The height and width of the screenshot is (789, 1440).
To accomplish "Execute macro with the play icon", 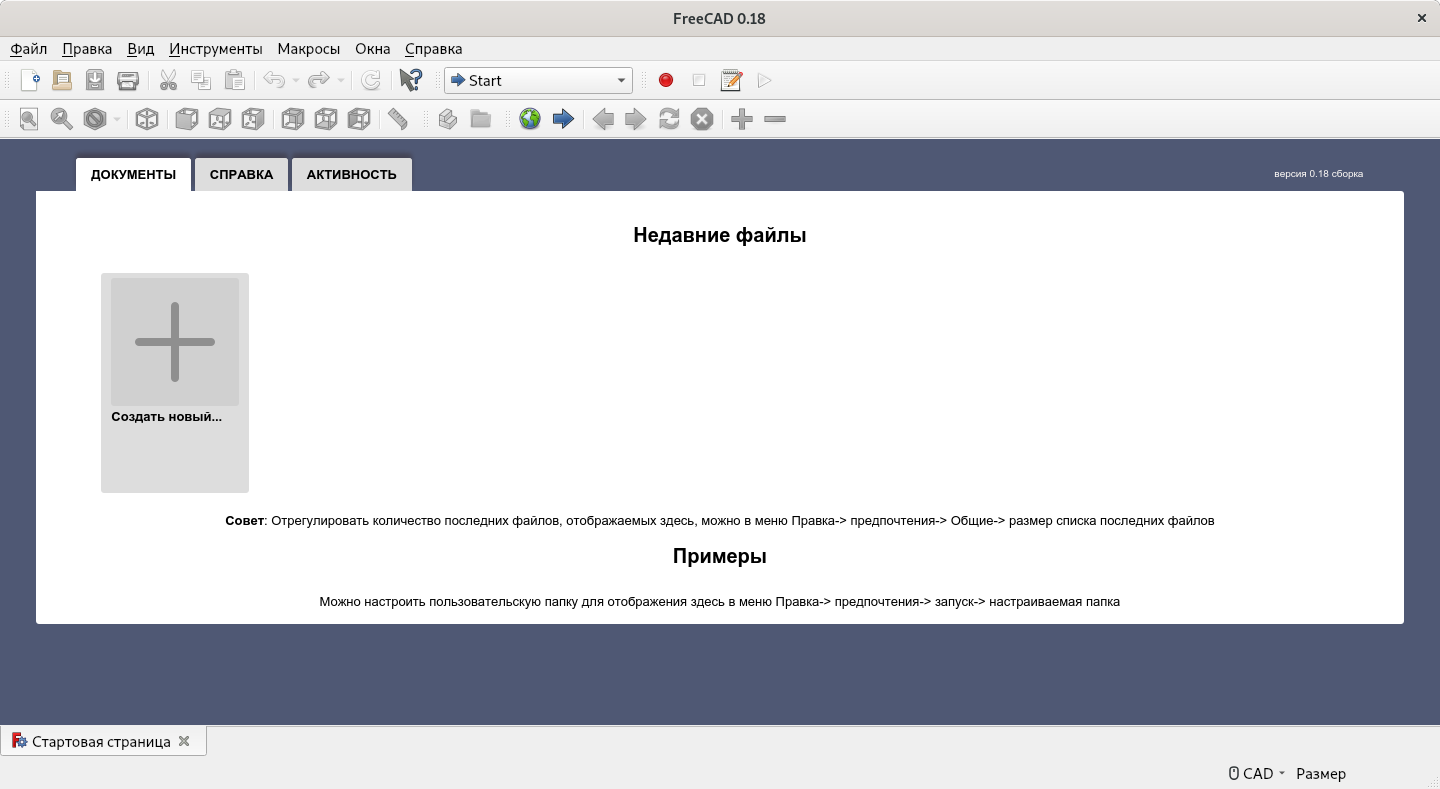I will tap(765, 80).
